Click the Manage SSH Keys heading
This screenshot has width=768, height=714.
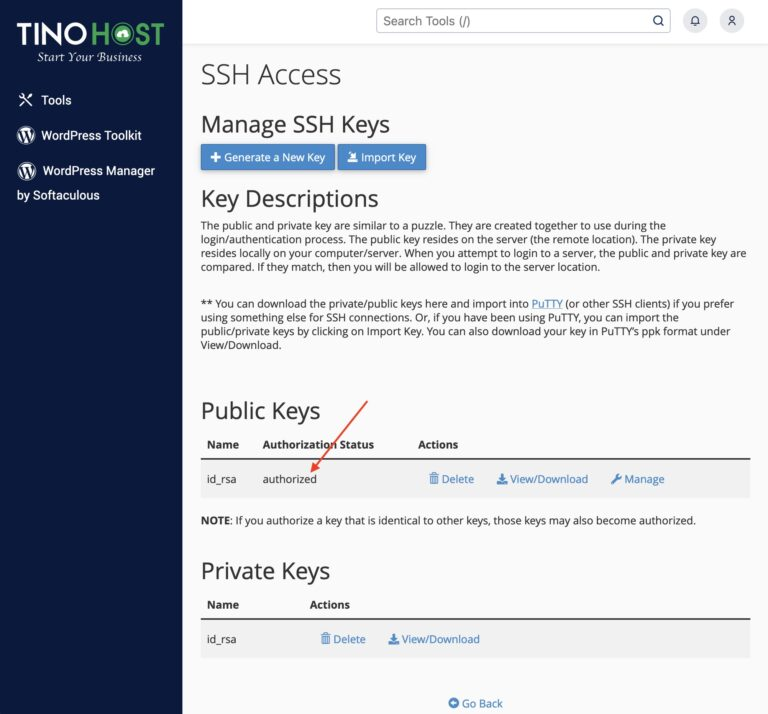coord(295,124)
